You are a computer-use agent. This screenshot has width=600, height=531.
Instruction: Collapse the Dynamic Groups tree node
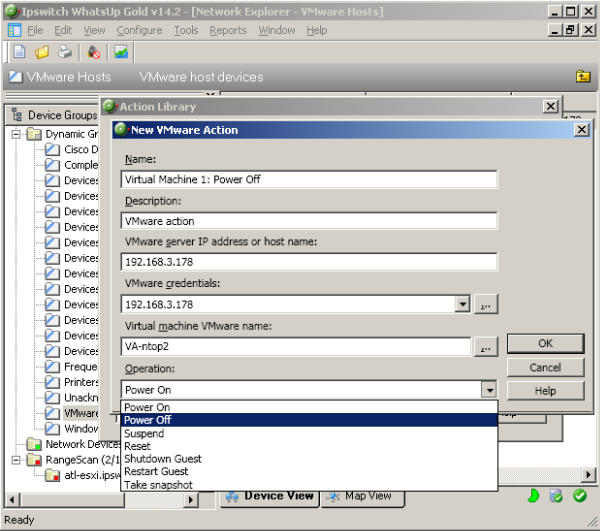17,134
